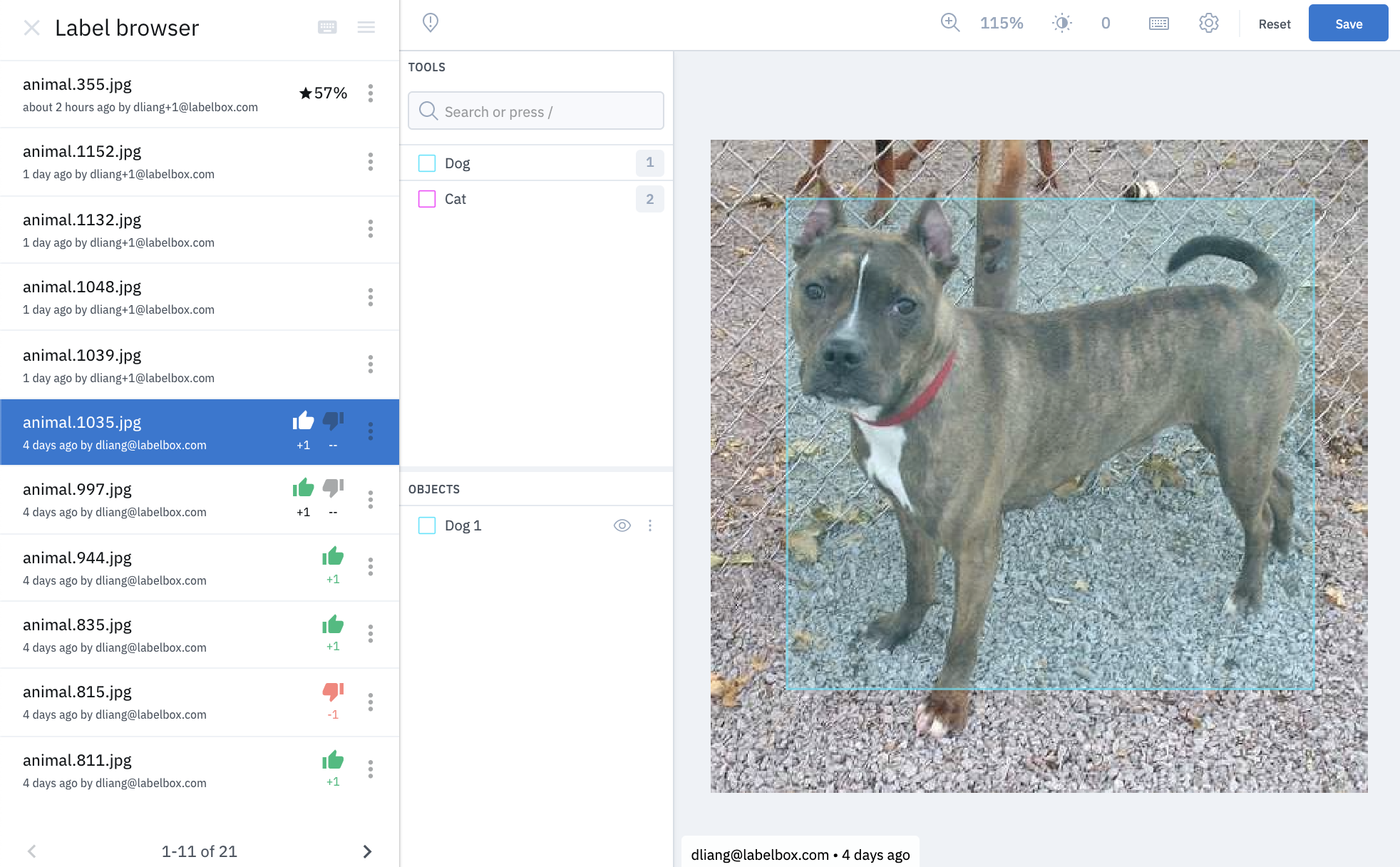
Task: Click the Reset button
Action: tap(1274, 24)
